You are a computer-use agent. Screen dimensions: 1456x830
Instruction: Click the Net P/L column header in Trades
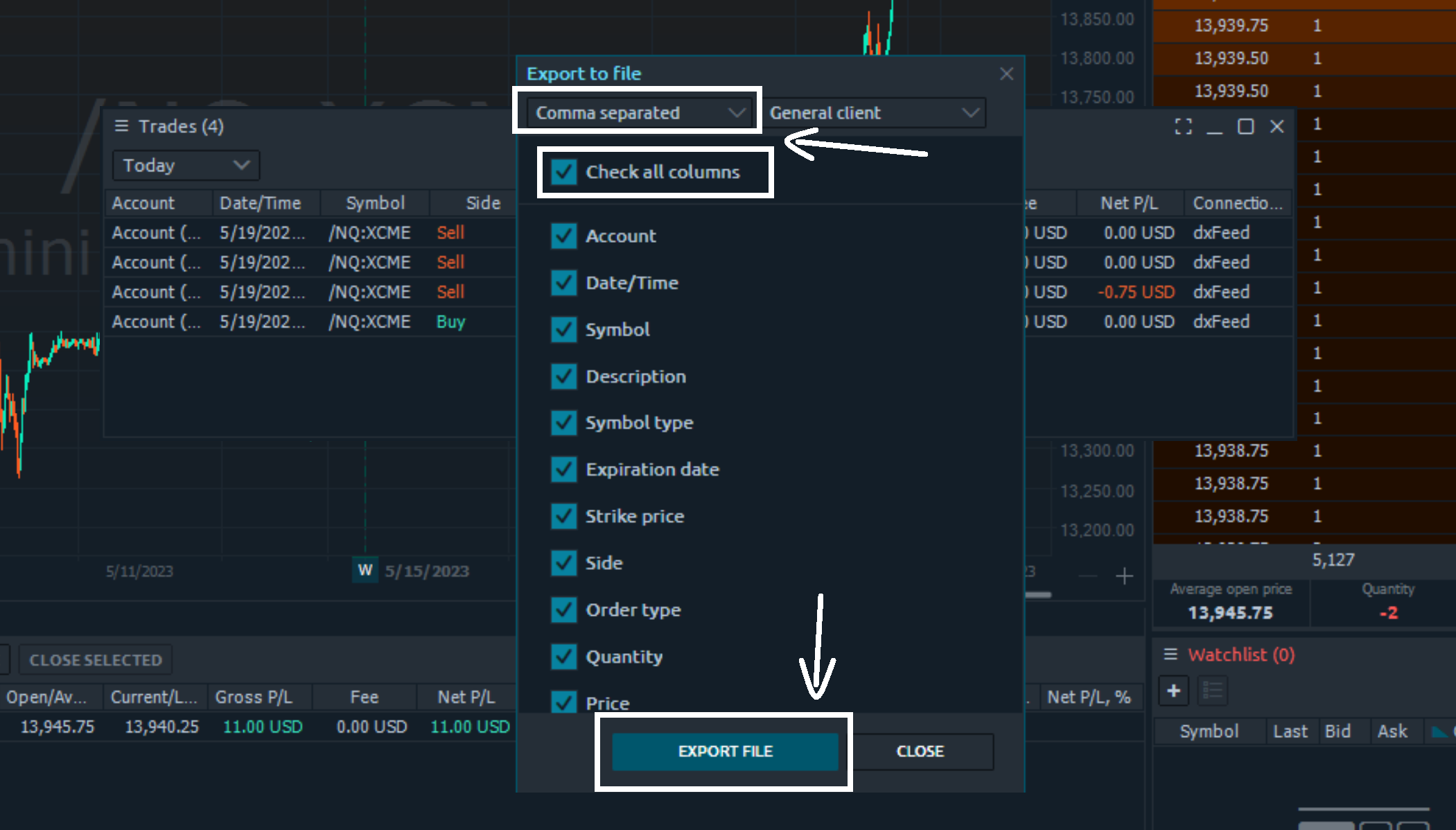[1129, 203]
